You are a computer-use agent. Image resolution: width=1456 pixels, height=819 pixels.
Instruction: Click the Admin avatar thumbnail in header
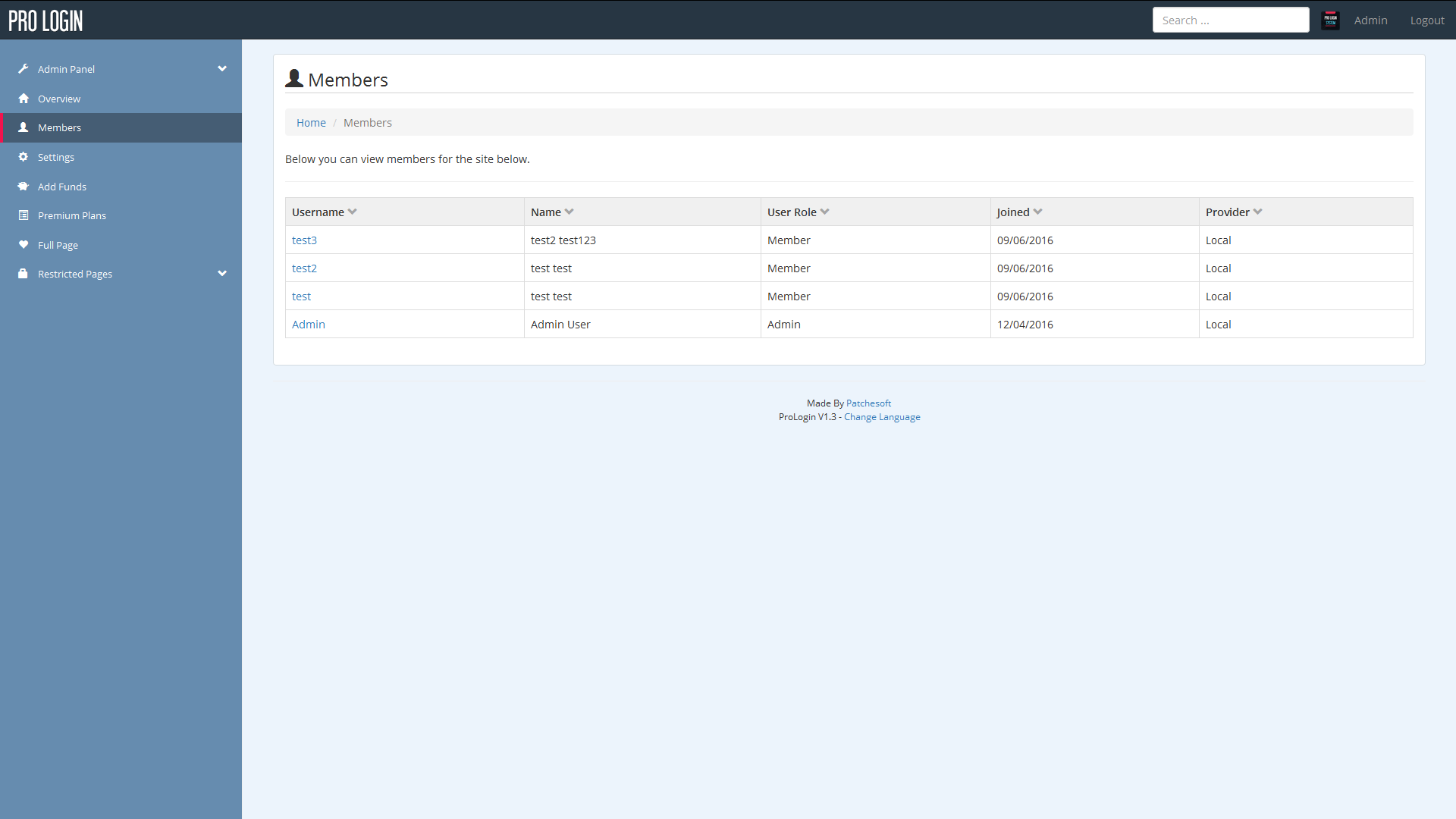click(1330, 20)
